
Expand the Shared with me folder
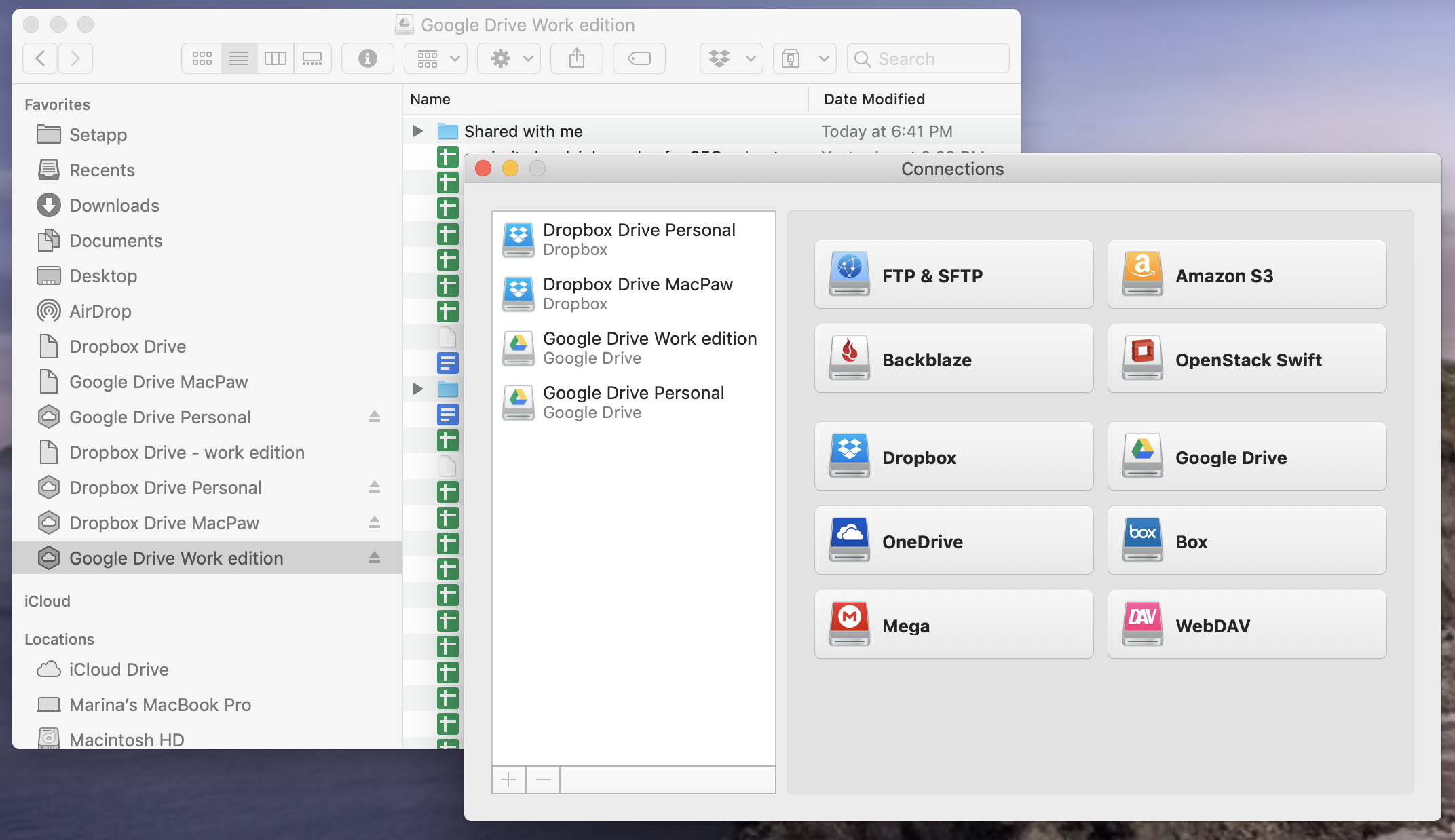coord(418,131)
